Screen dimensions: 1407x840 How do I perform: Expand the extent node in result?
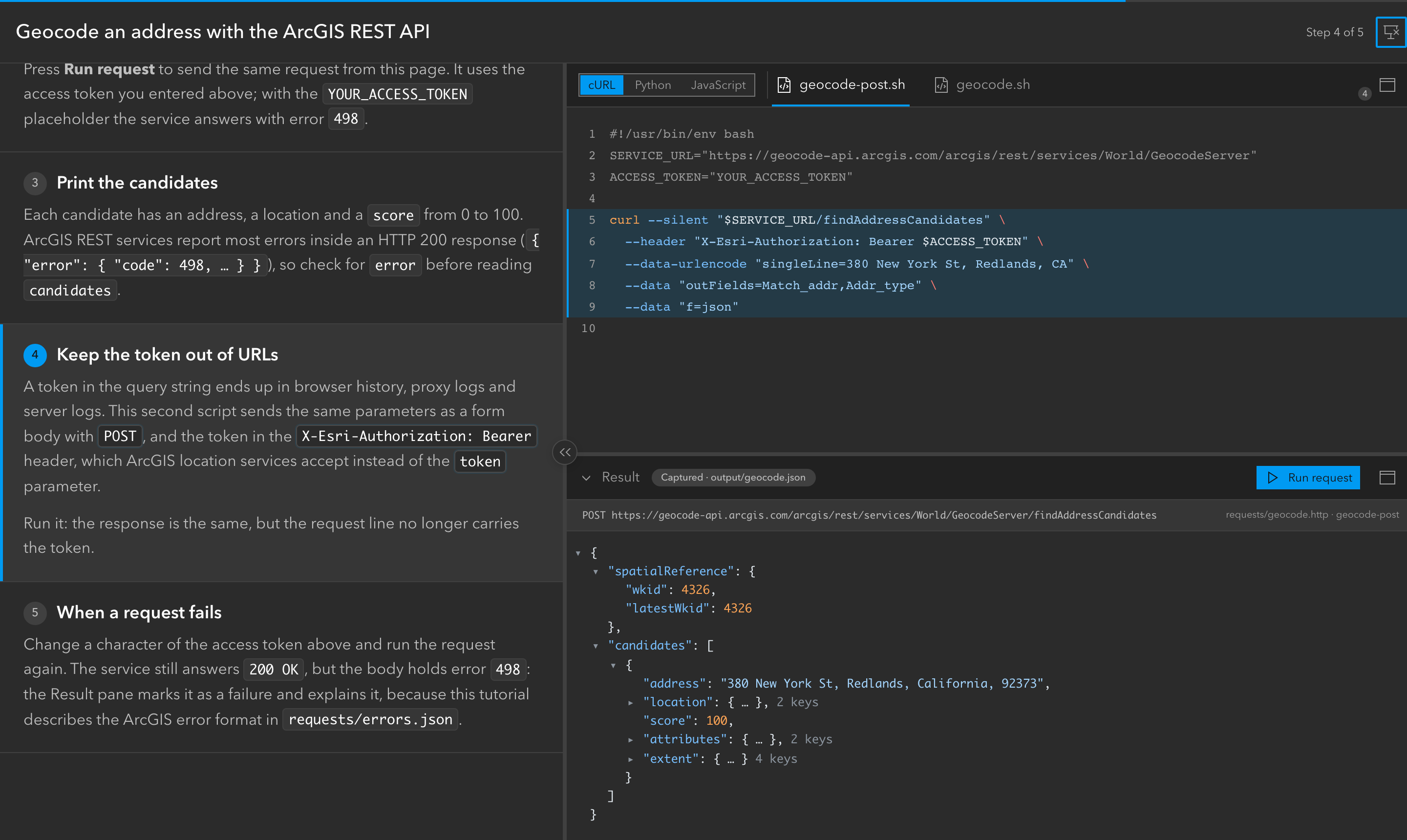[631, 759]
